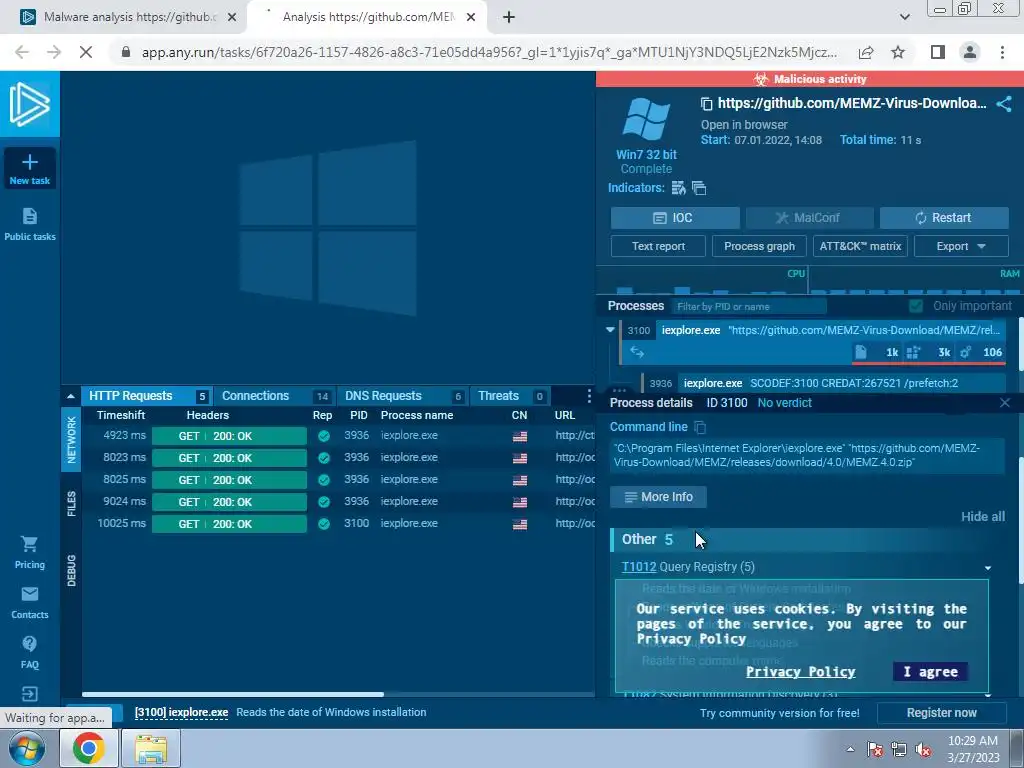
Task: Open the IOC button
Action: click(x=675, y=218)
